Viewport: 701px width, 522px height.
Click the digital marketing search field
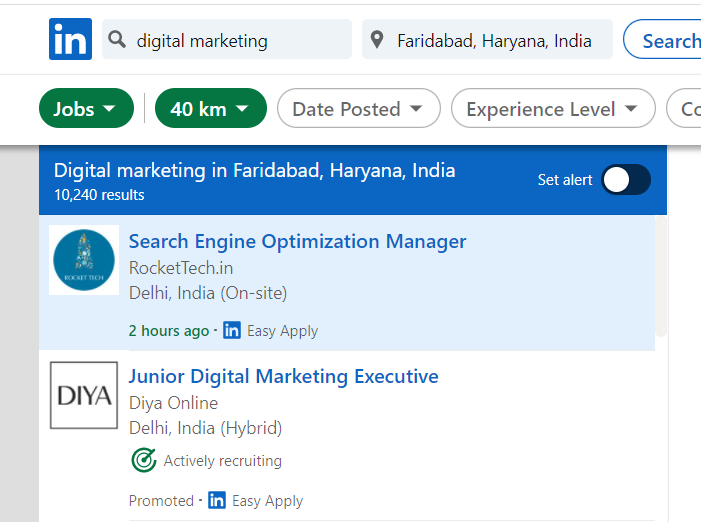(x=227, y=39)
